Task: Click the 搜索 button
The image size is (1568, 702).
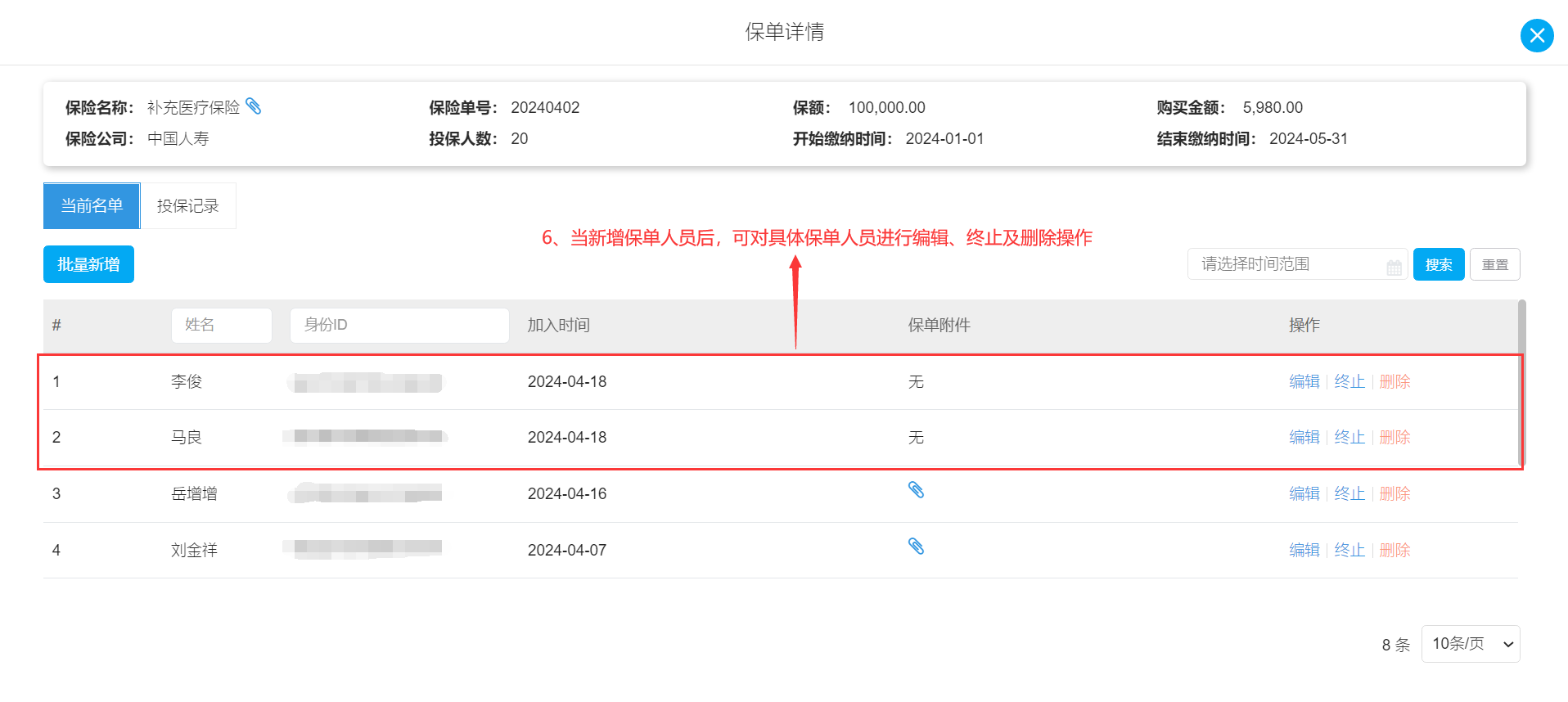Action: click(1439, 264)
